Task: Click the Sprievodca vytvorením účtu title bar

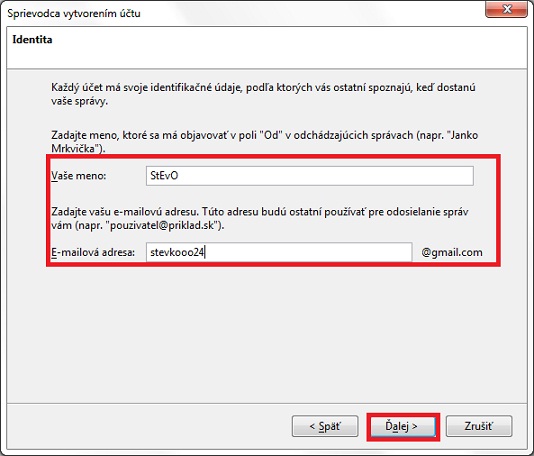Action: [x=74, y=13]
